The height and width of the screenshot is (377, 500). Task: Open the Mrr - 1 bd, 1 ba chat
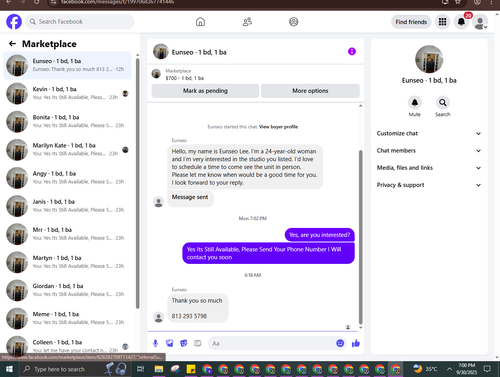coord(67,234)
